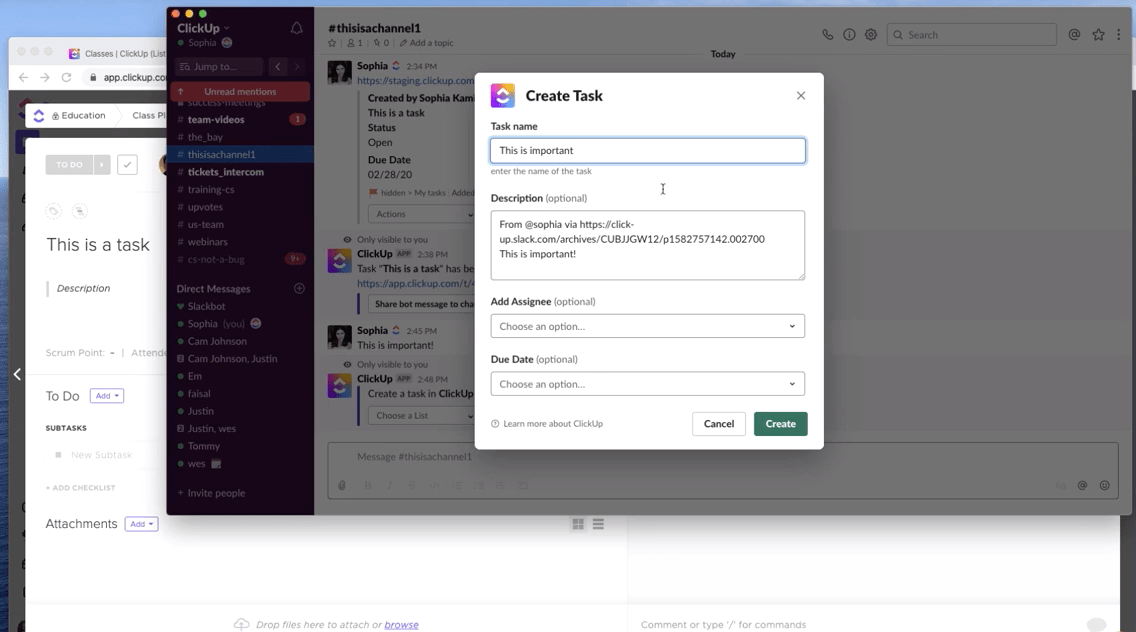Click the Task name input field
Image resolution: width=1136 pixels, height=632 pixels.
[648, 151]
